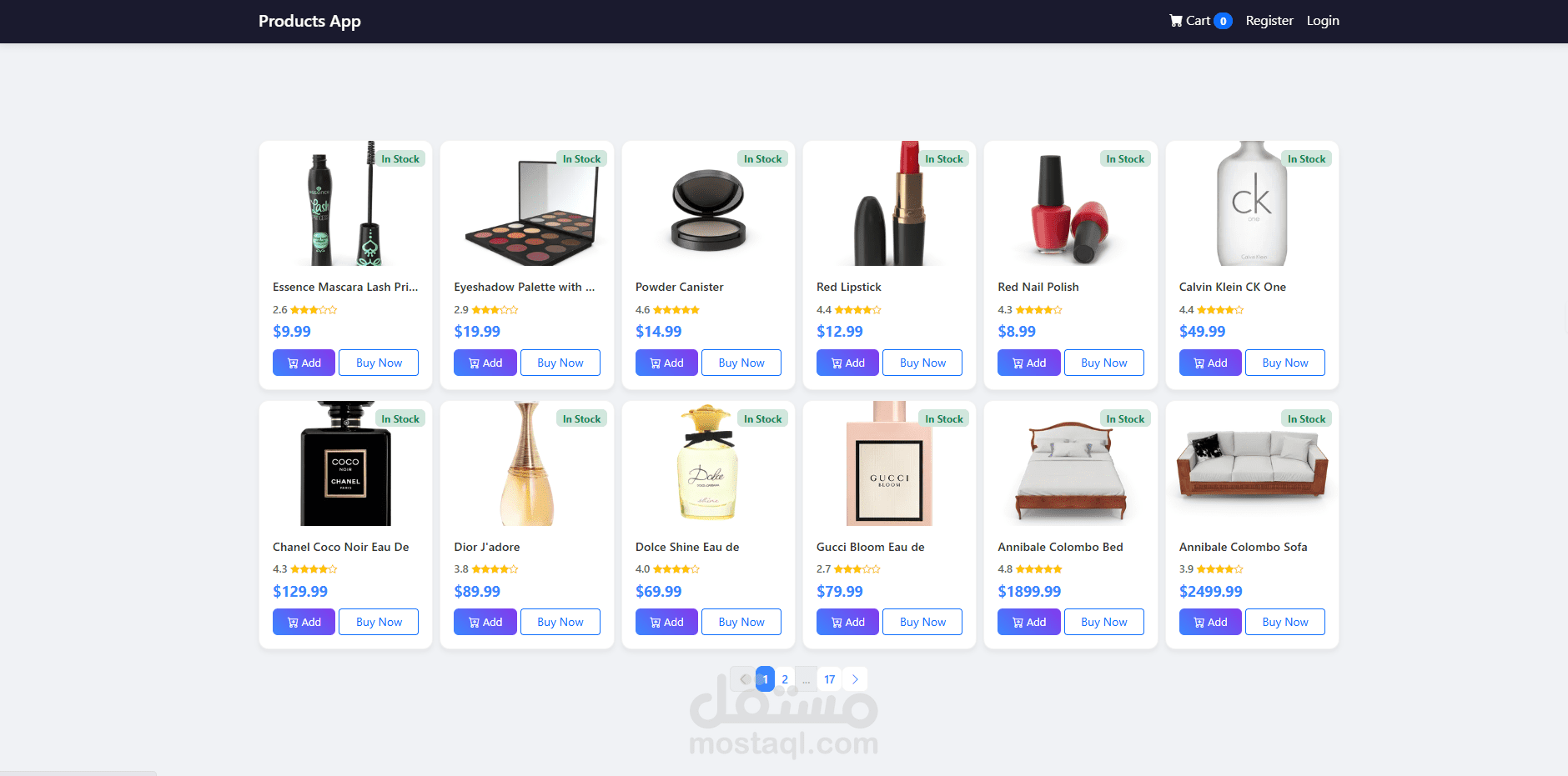The width and height of the screenshot is (1568, 776).
Task: Open Chanel Coco Noir product image
Action: click(x=345, y=463)
